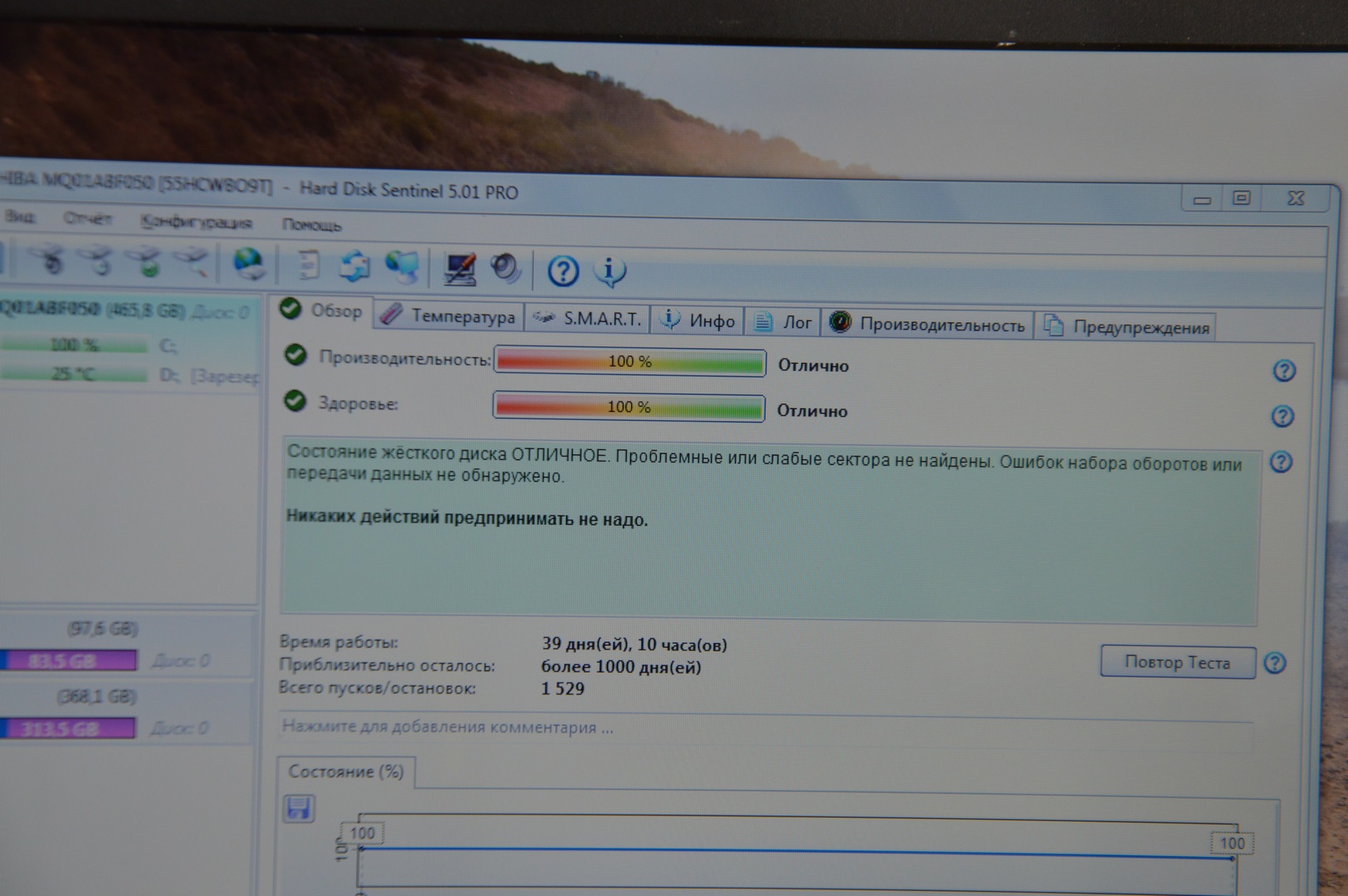Click the floppy disk save graph icon
This screenshot has height=896, width=1348.
[298, 808]
